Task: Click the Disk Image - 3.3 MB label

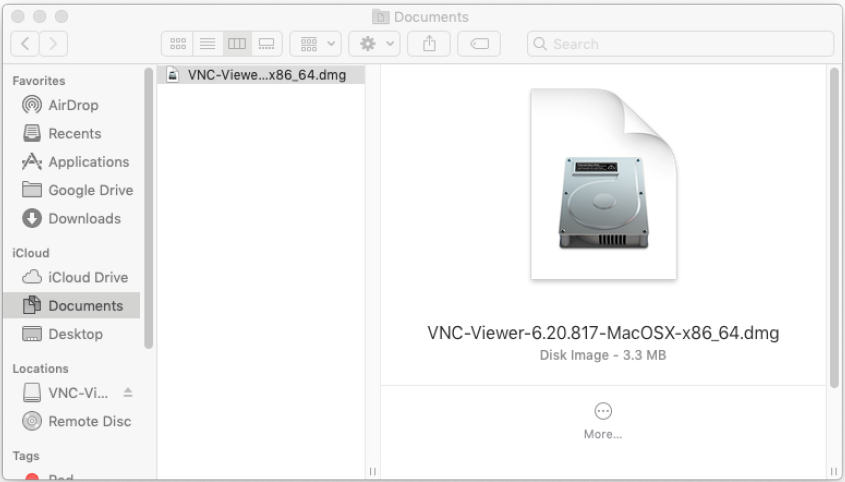Action: (x=603, y=355)
